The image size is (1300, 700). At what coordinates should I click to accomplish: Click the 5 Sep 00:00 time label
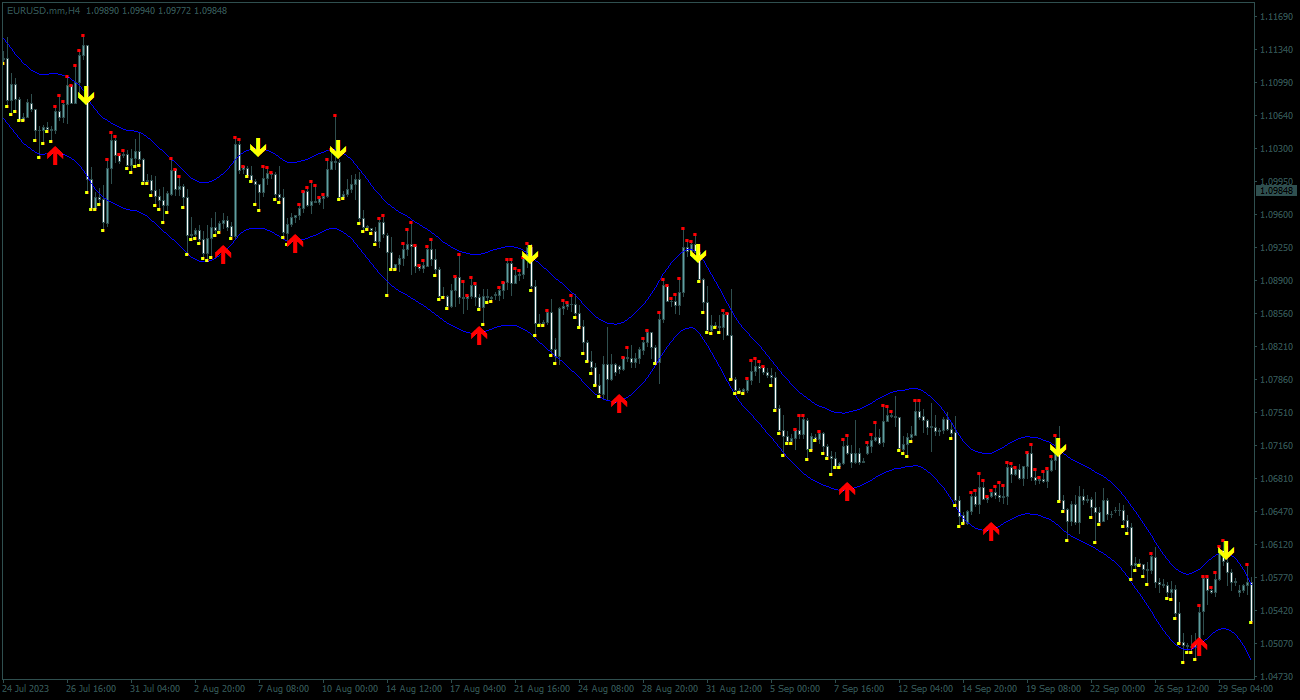pos(795,689)
